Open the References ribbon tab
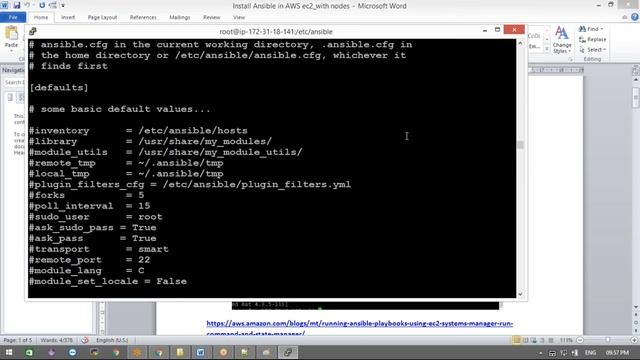Screen dimensions: 640x360 click(143, 17)
